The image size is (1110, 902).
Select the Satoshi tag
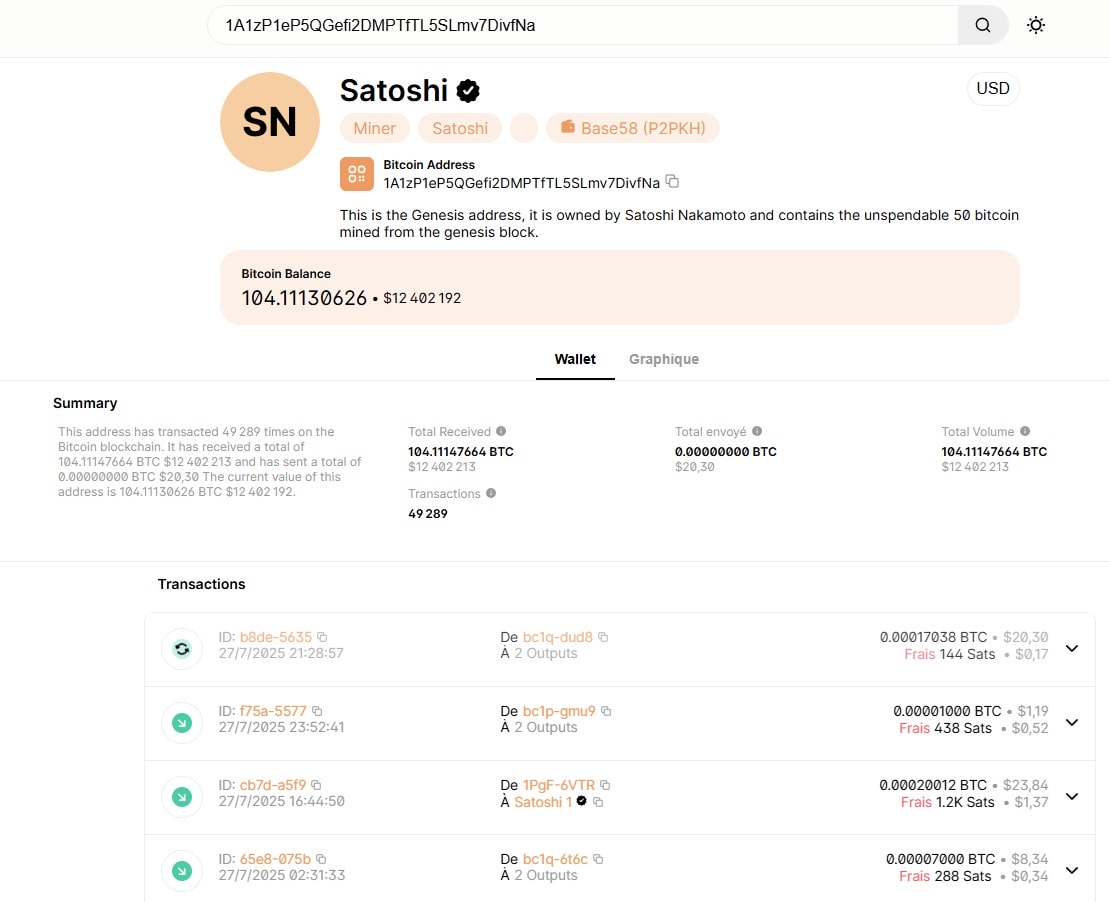pos(460,128)
